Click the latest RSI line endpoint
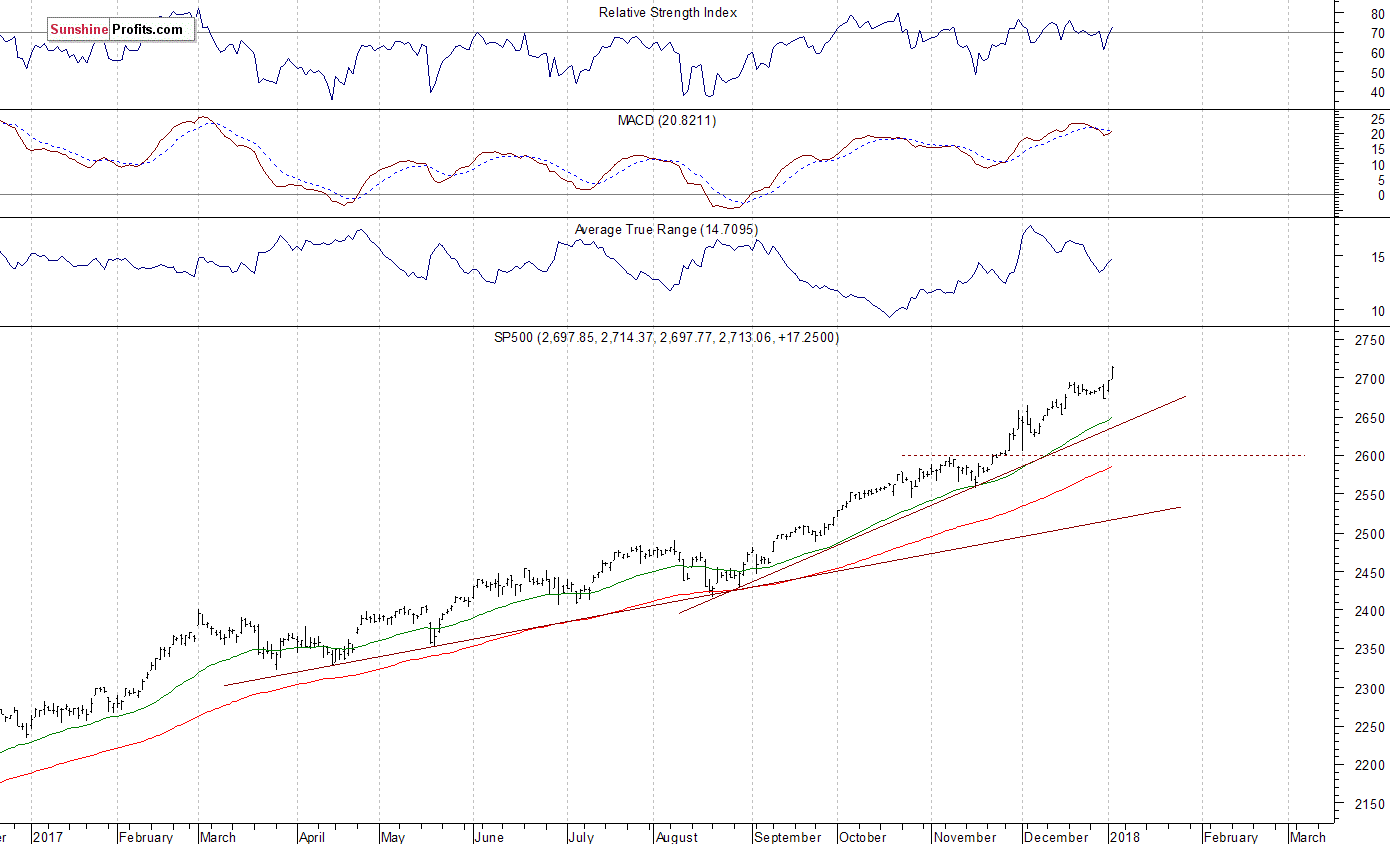1390x844 pixels. [x=1112, y=30]
